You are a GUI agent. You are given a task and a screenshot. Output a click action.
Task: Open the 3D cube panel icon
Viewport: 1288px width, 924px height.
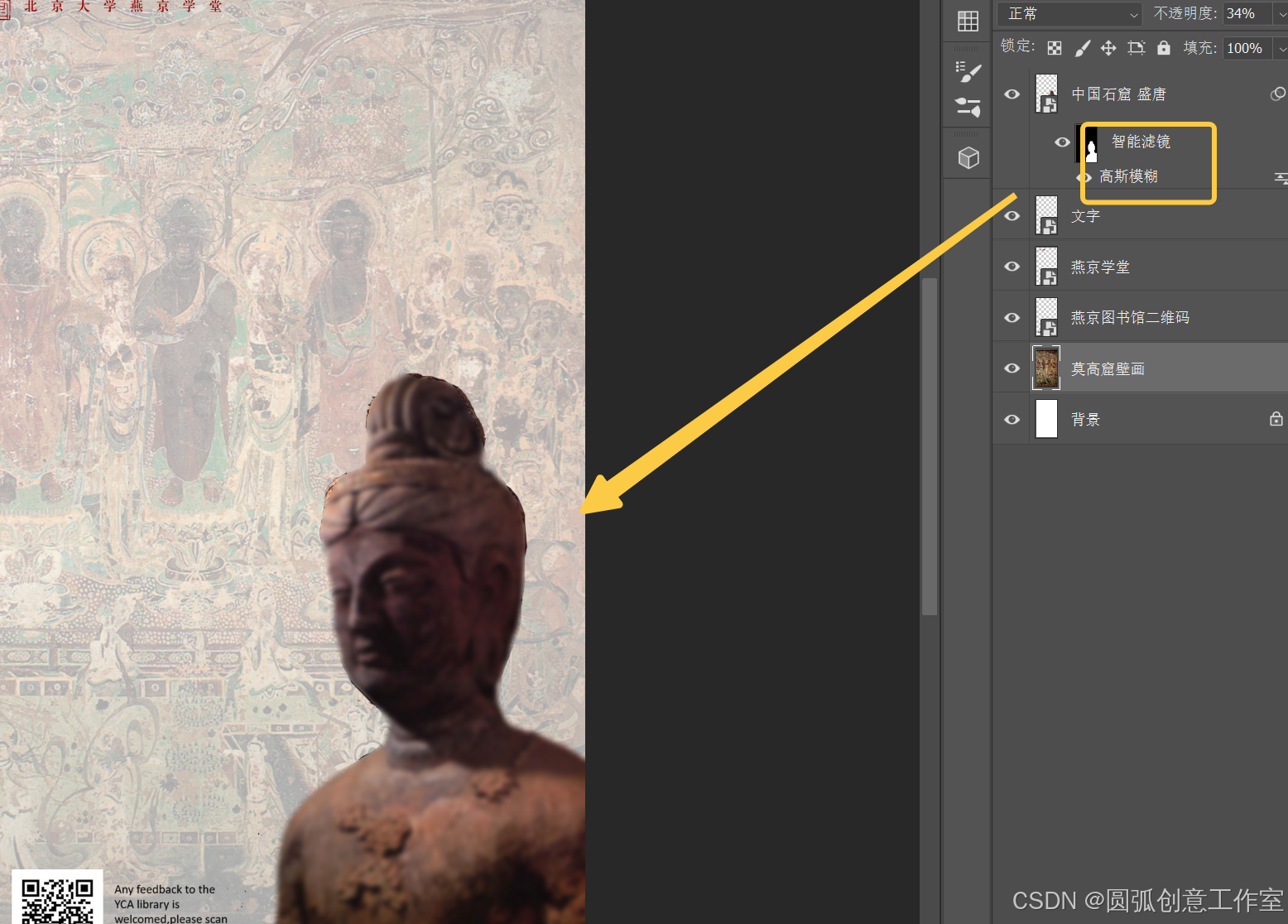point(968,157)
